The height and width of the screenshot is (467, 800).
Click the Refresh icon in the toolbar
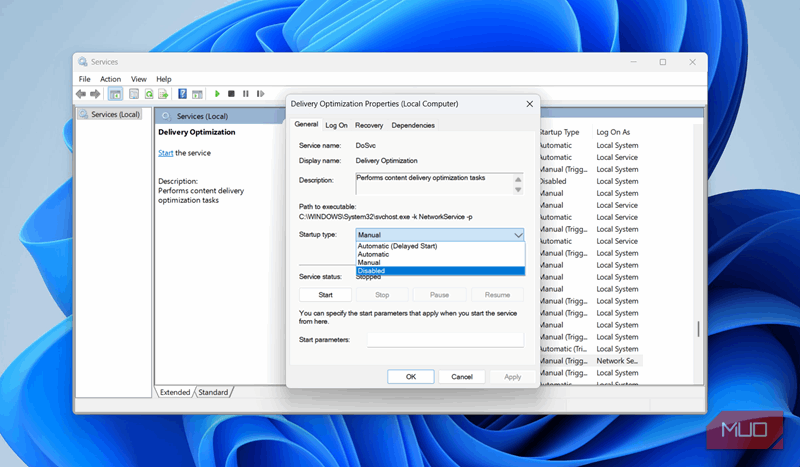point(149,94)
